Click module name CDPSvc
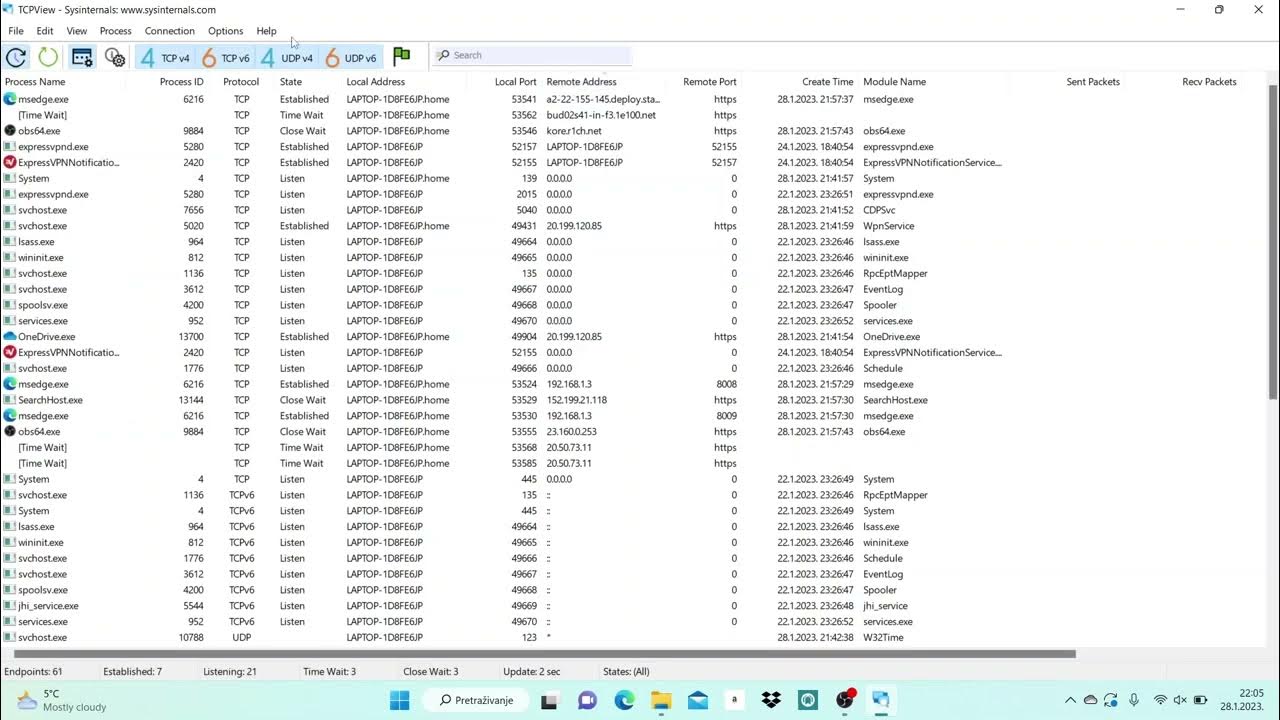Viewport: 1280px width, 720px height. click(880, 210)
